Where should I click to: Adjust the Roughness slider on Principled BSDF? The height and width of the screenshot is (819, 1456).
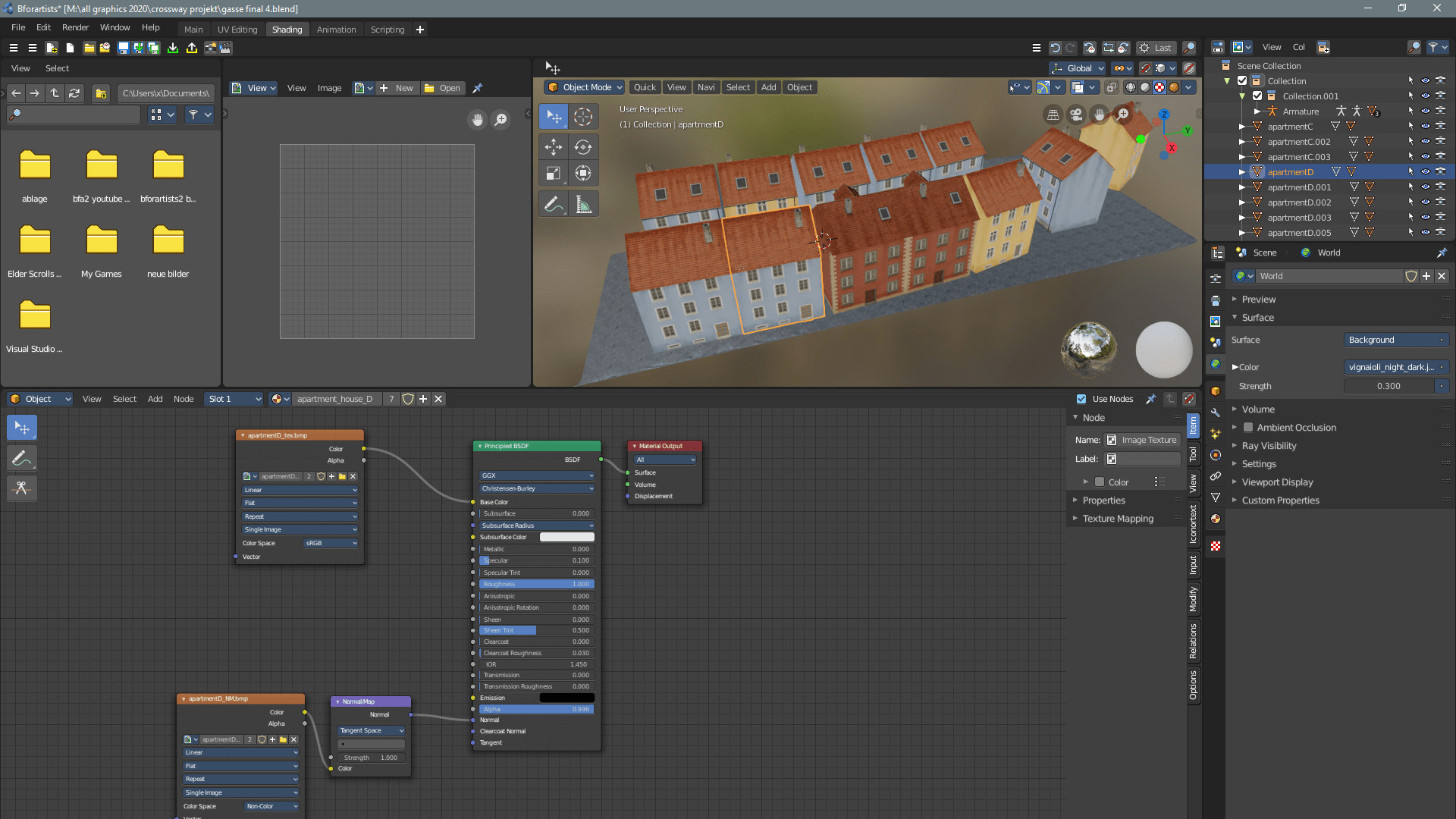pos(537,584)
